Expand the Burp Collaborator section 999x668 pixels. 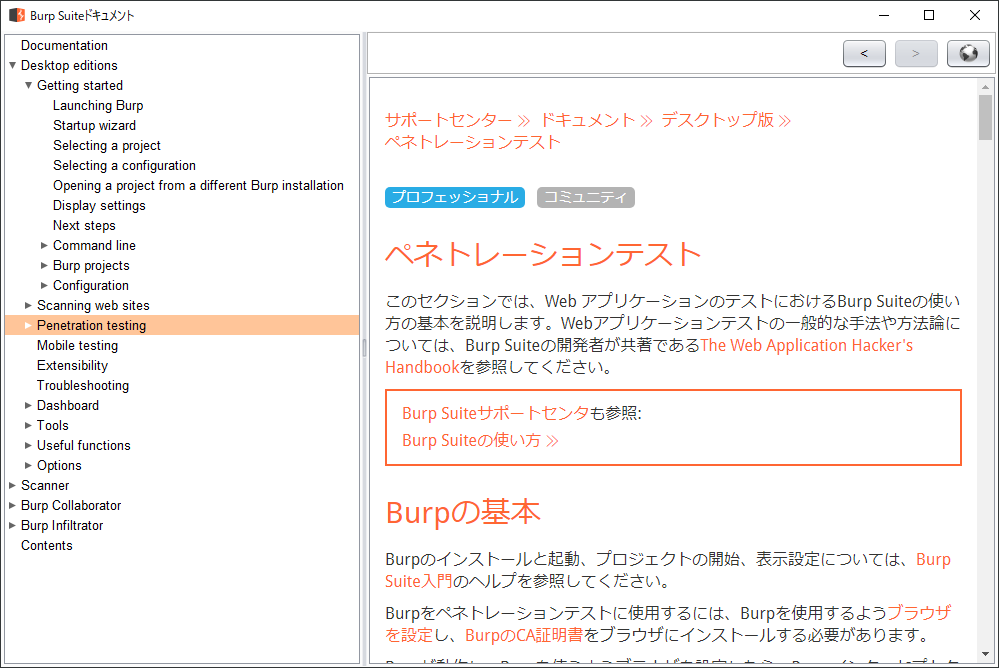point(12,505)
